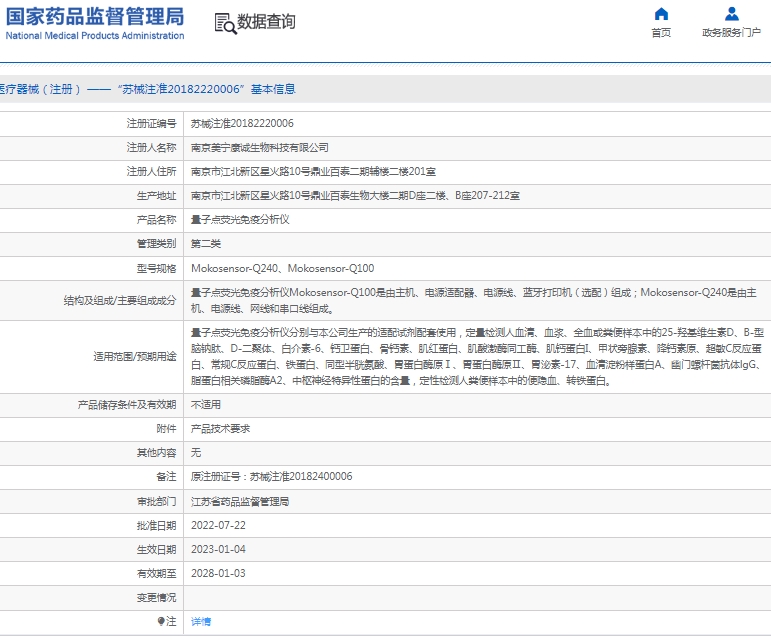771x640 pixels.
Task: Click the 生效日期 row label
Action: coord(156,550)
